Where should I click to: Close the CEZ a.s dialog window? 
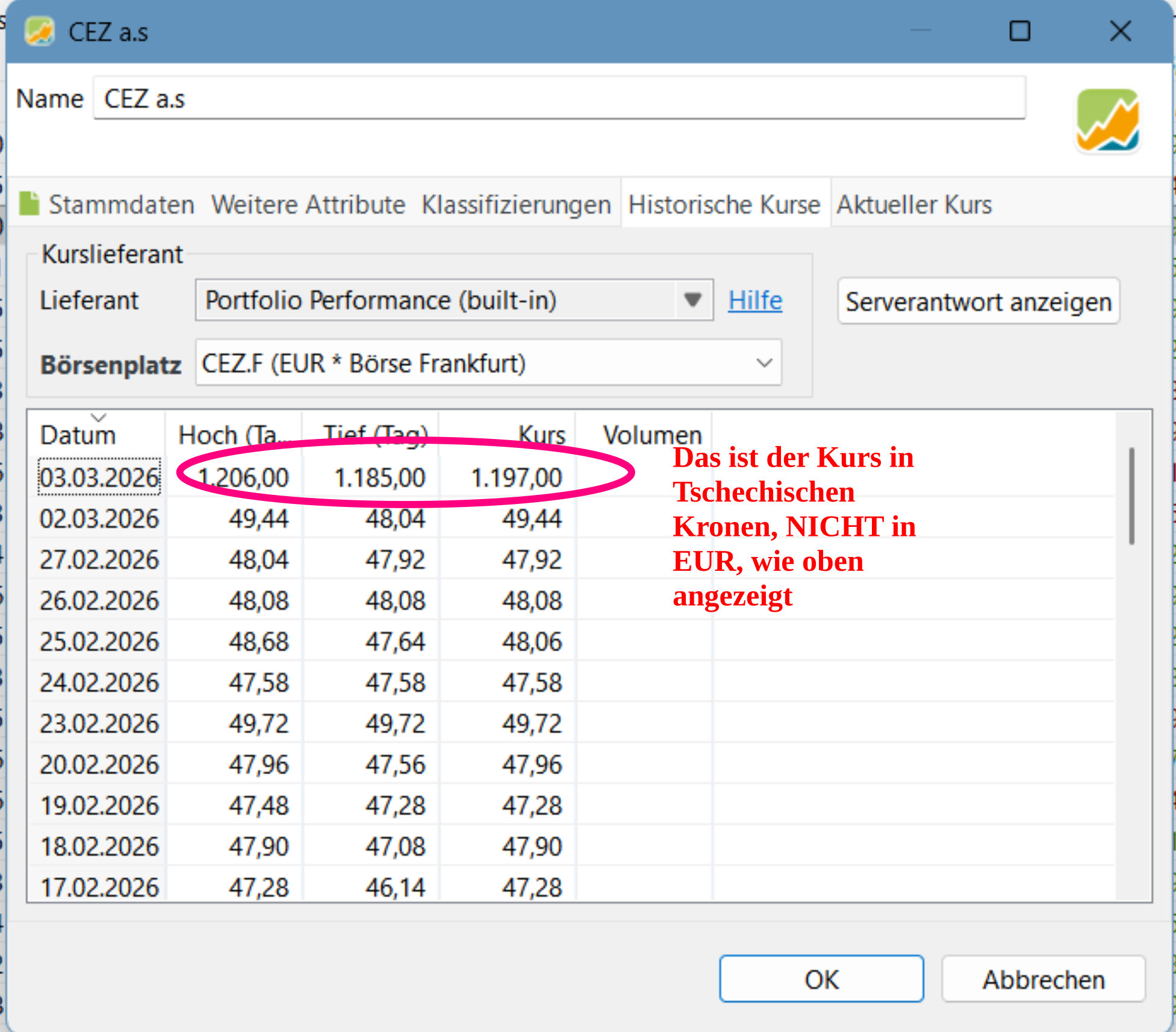1120,31
